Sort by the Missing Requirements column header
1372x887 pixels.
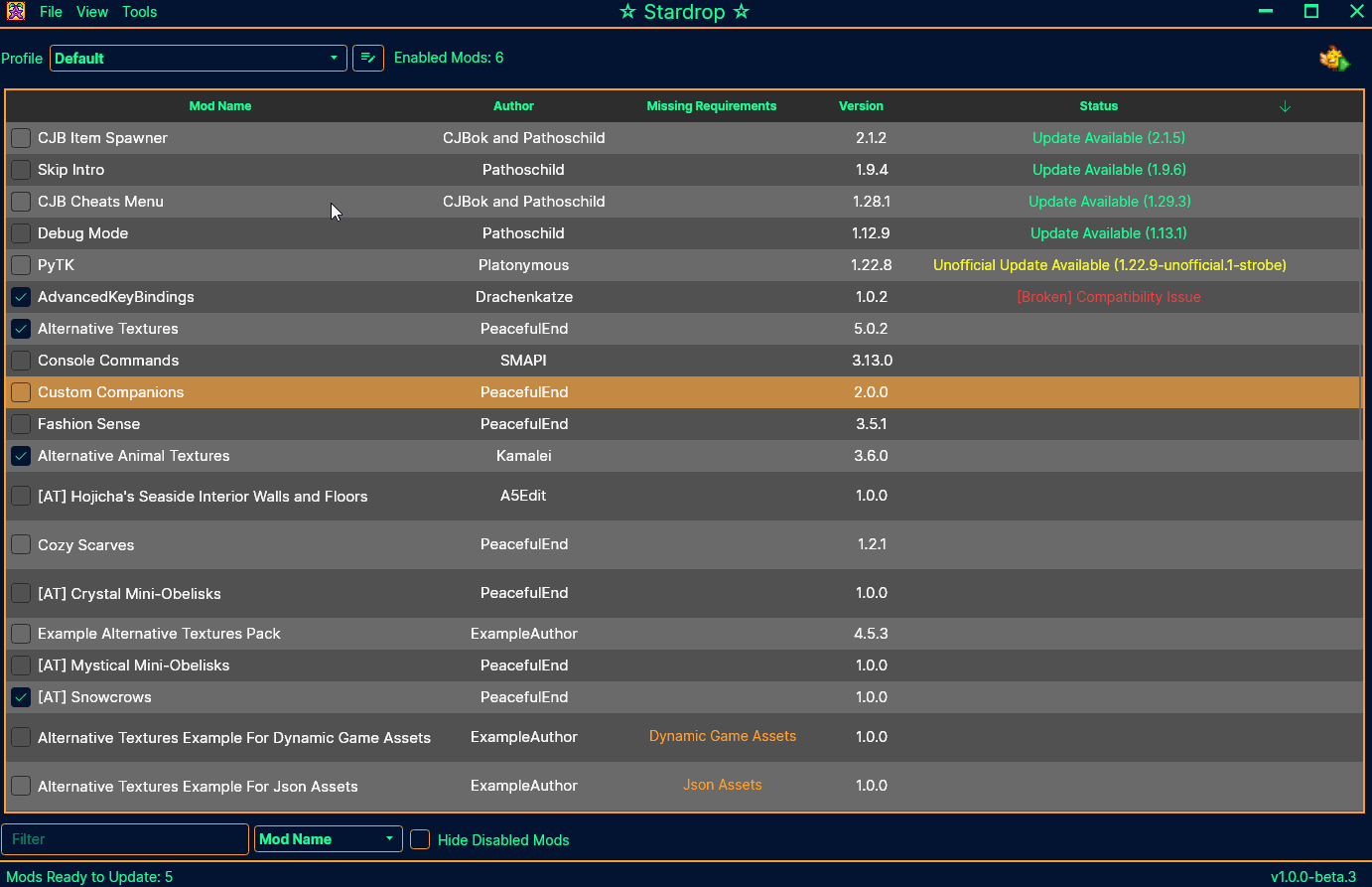(712, 106)
